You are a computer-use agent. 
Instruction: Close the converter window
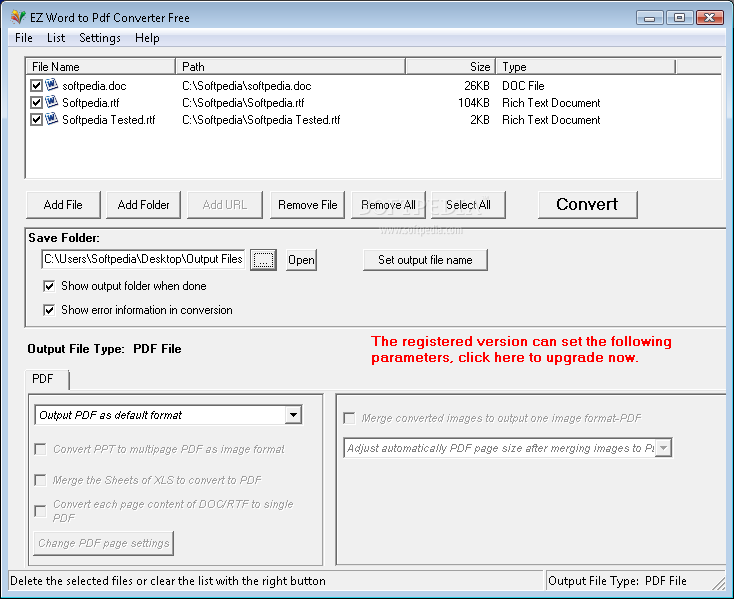[710, 18]
